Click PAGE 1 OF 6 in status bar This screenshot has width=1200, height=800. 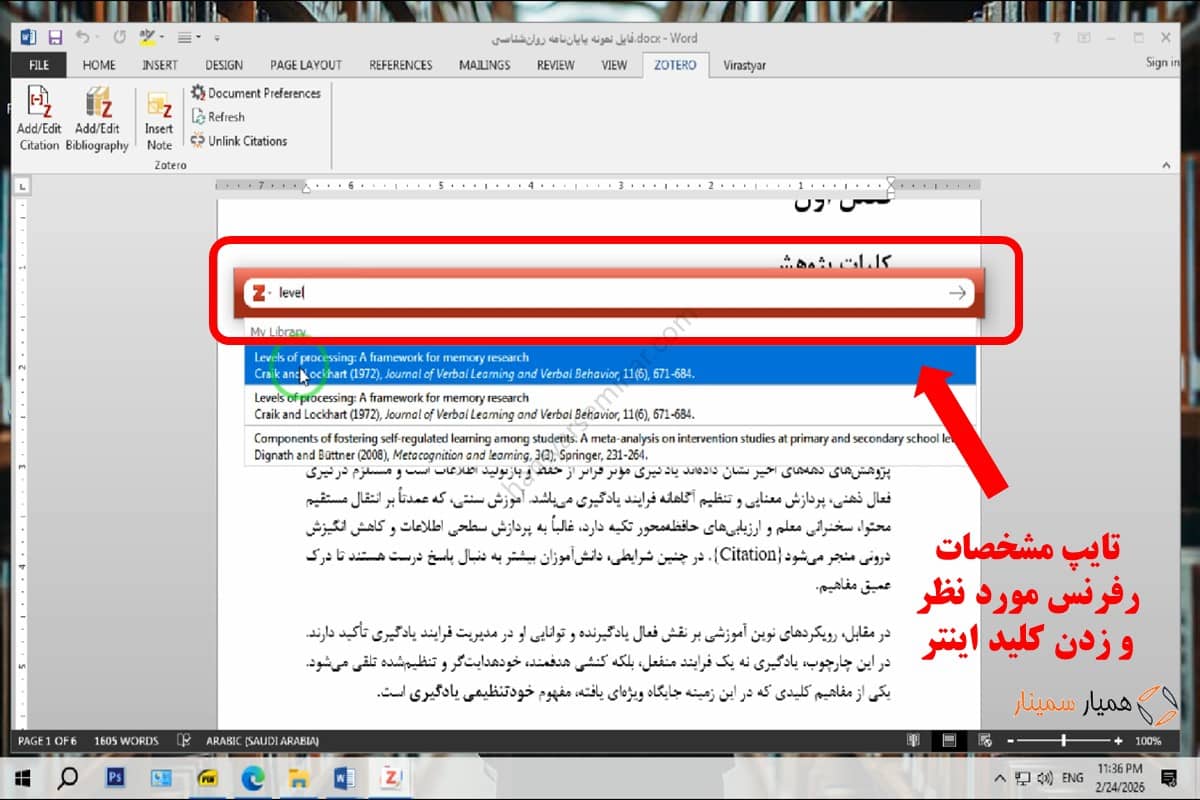coord(47,741)
